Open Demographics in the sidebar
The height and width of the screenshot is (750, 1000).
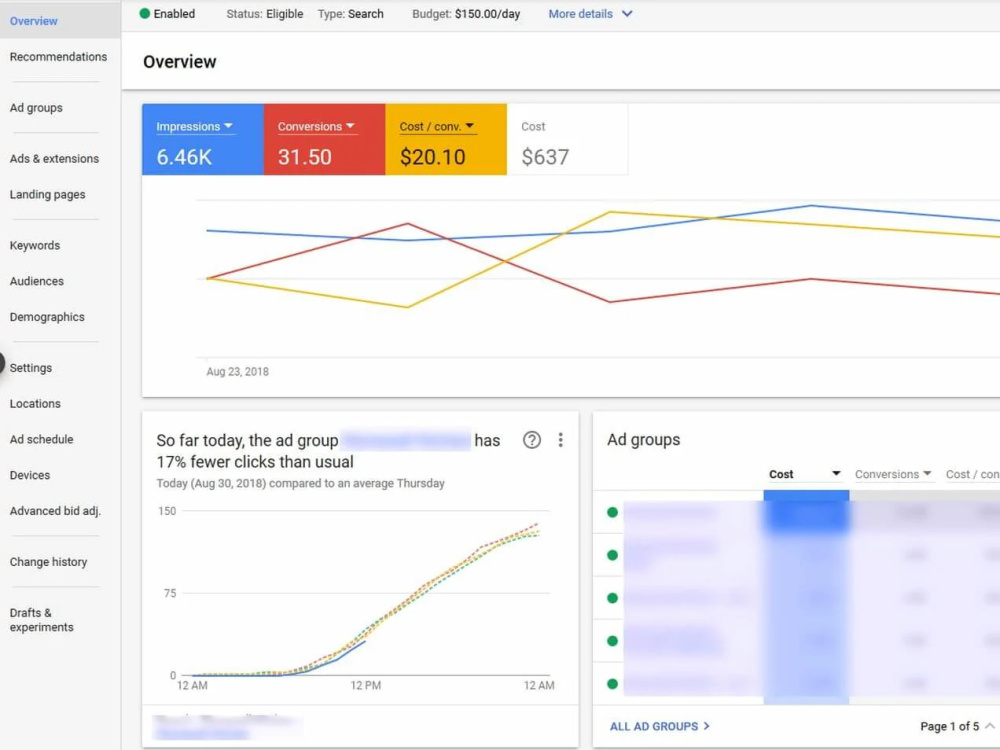pyautogui.click(x=47, y=317)
